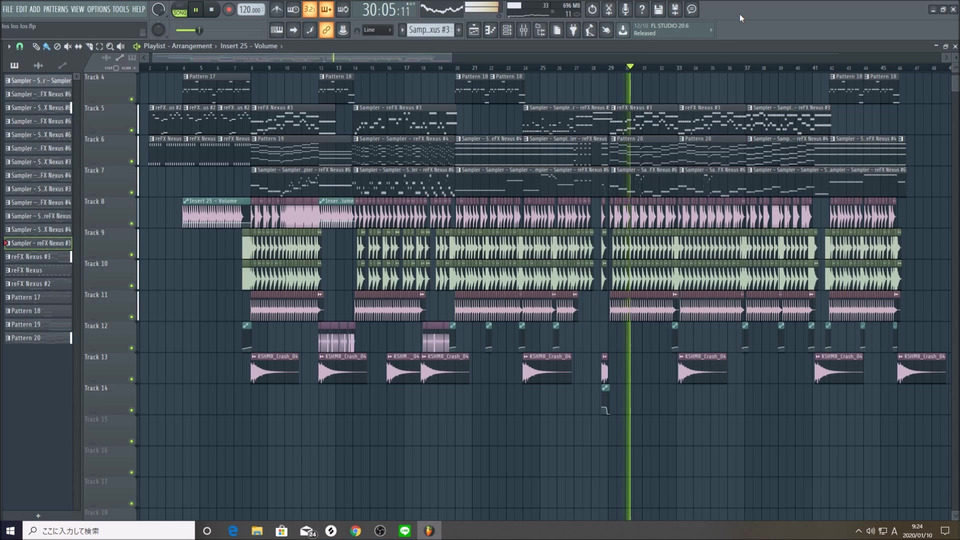Viewport: 960px width, 540px height.
Task: Click the 120.000 tempo field
Action: 250,10
